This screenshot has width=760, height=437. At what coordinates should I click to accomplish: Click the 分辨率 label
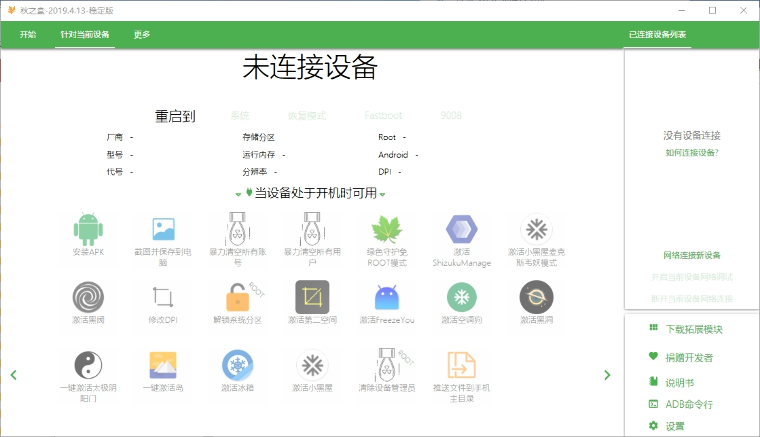tap(254, 172)
